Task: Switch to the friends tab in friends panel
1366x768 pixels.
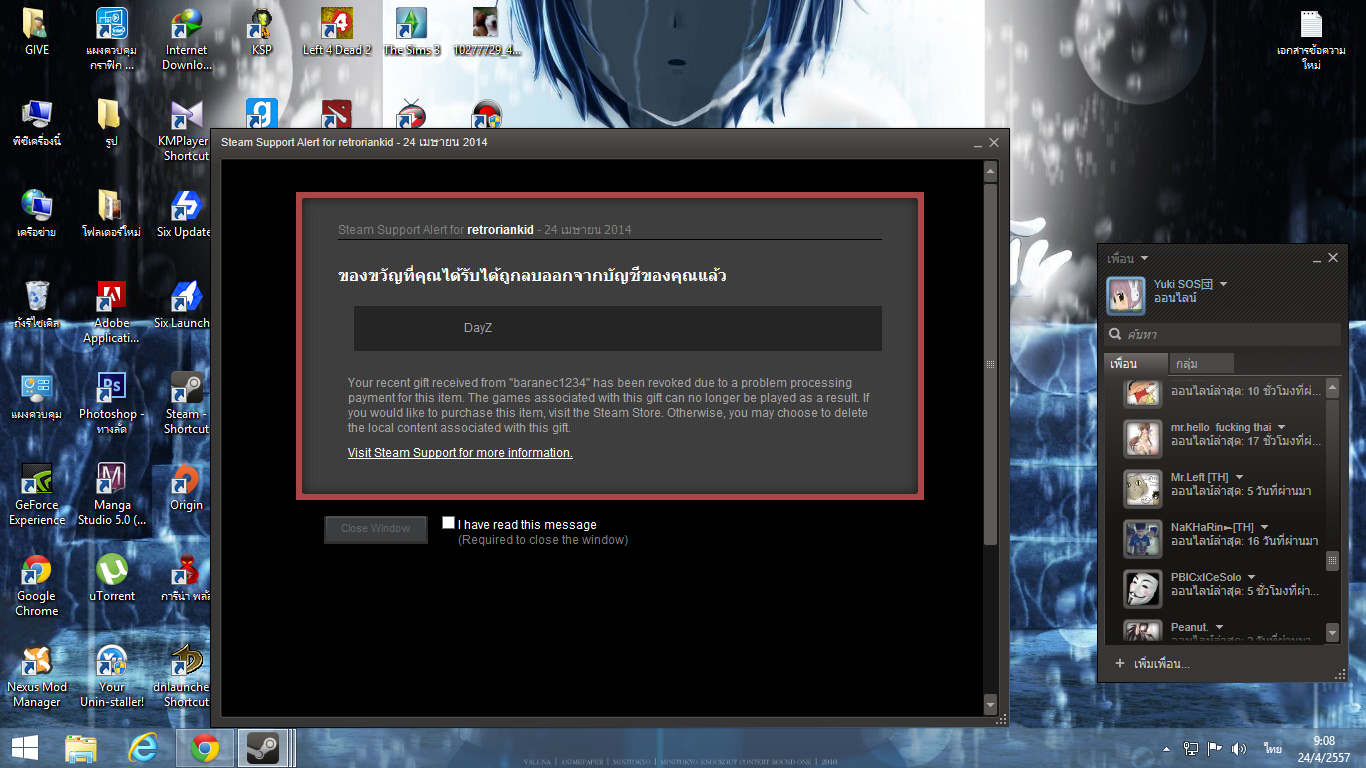Action: pos(1136,364)
